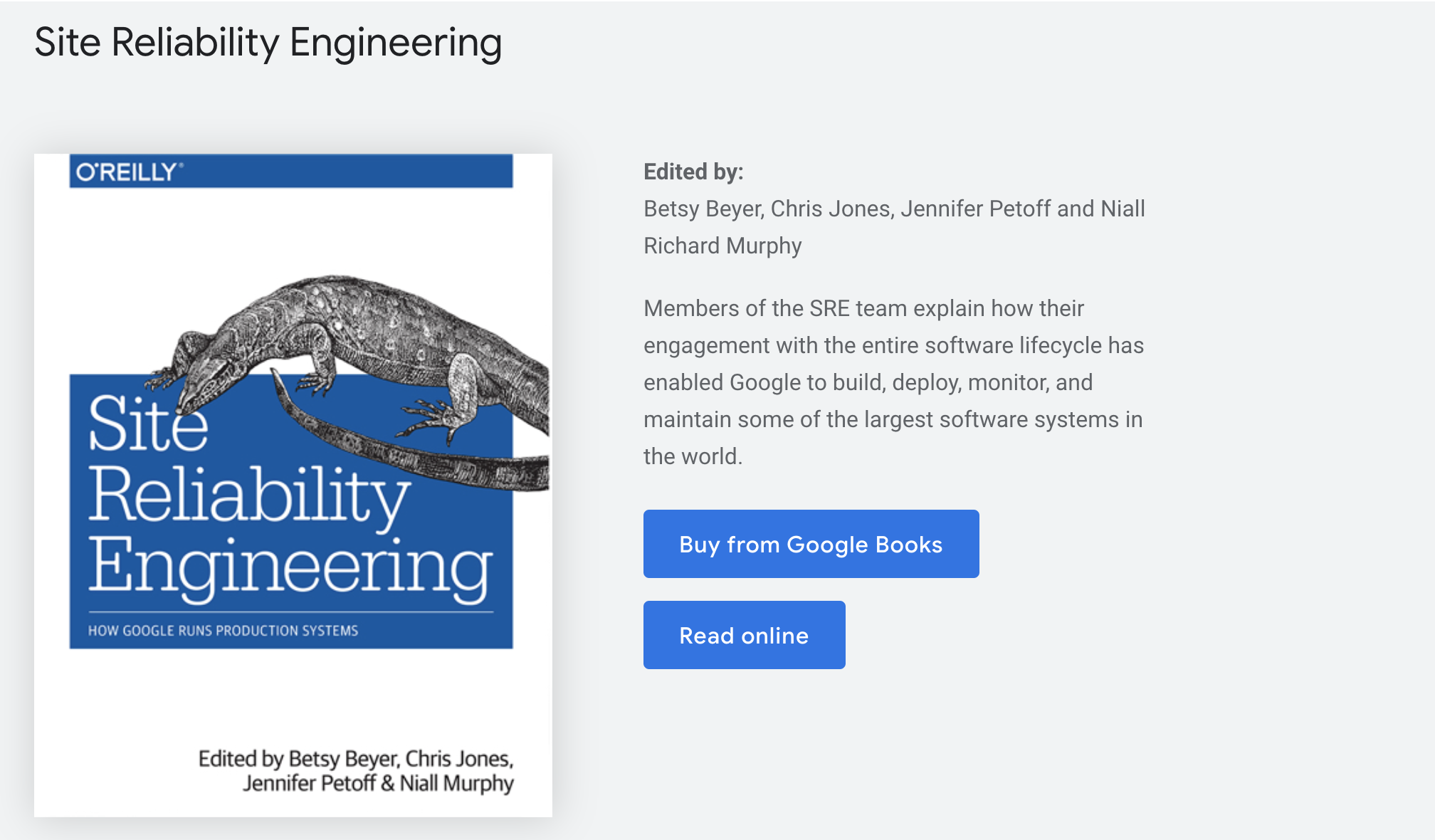Click the cover line "Jennifer Petoff & Niall Murphy"

point(378,783)
